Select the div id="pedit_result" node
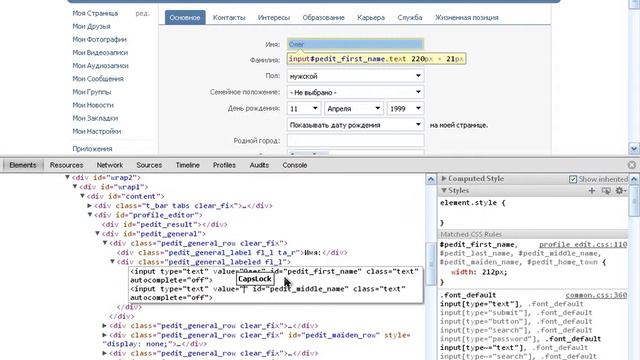 pos(164,224)
